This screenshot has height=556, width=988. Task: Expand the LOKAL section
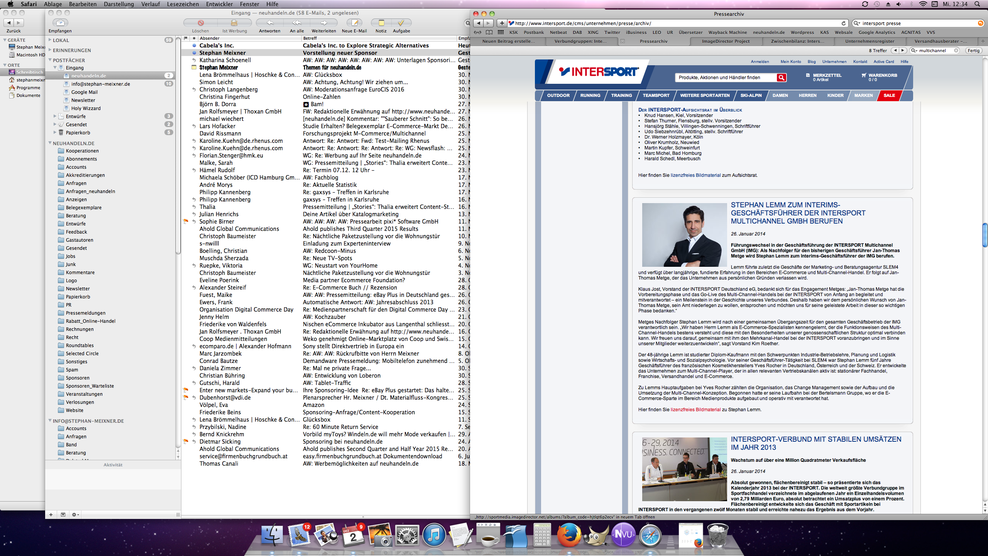(x=50, y=40)
